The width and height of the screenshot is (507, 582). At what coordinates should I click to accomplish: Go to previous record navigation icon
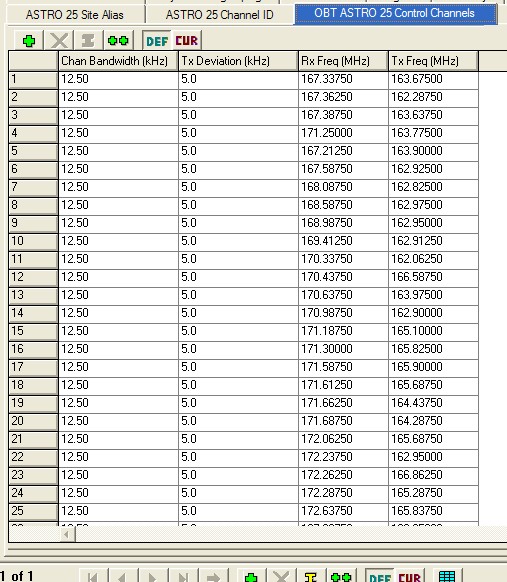point(123,577)
